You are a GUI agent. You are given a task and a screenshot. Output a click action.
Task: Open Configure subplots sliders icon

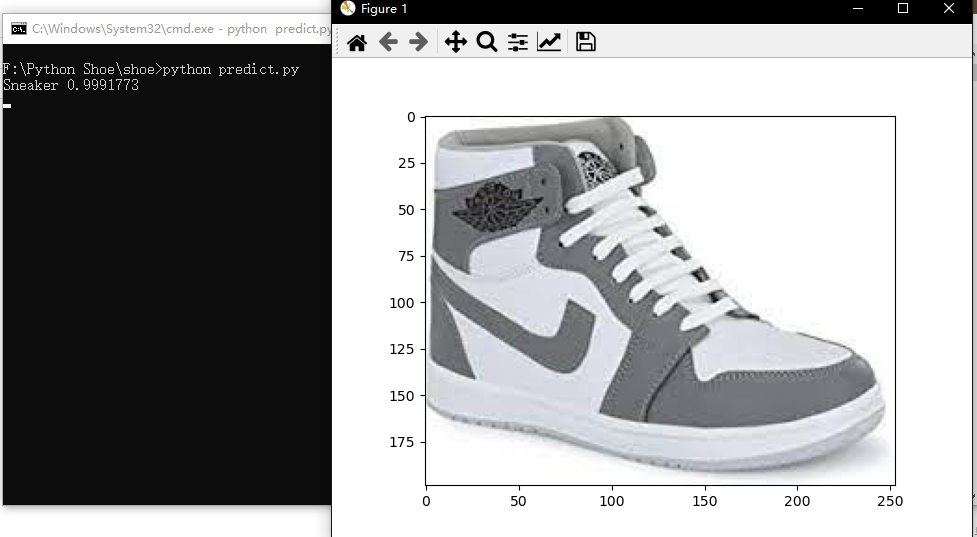pyautogui.click(x=518, y=42)
